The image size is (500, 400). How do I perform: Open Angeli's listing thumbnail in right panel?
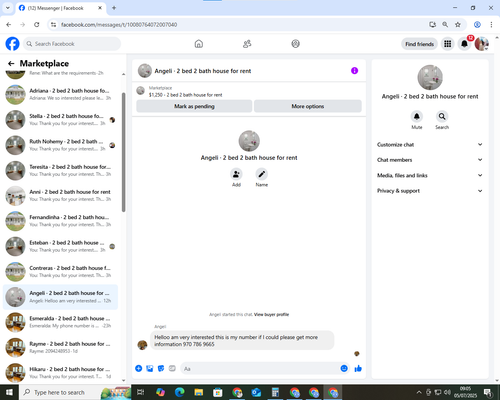click(430, 77)
